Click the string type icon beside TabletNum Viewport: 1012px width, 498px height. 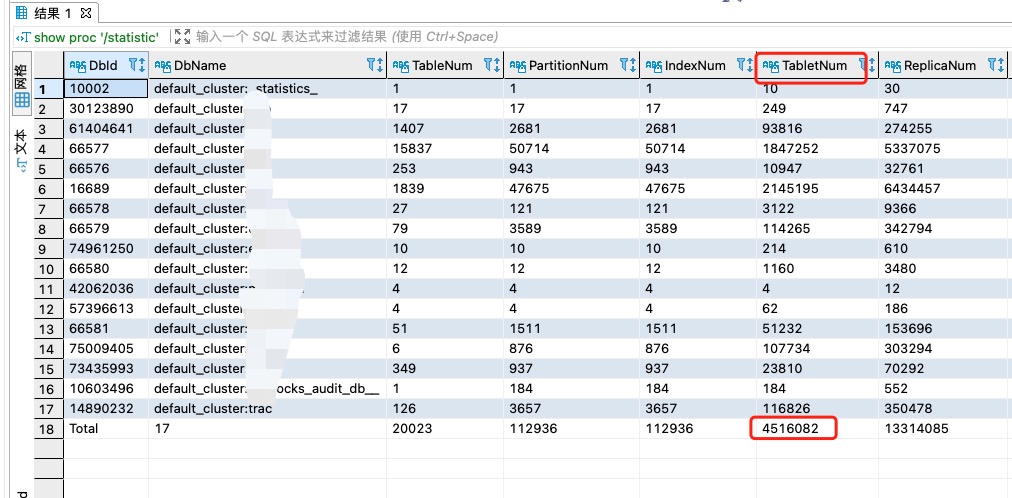(771, 66)
